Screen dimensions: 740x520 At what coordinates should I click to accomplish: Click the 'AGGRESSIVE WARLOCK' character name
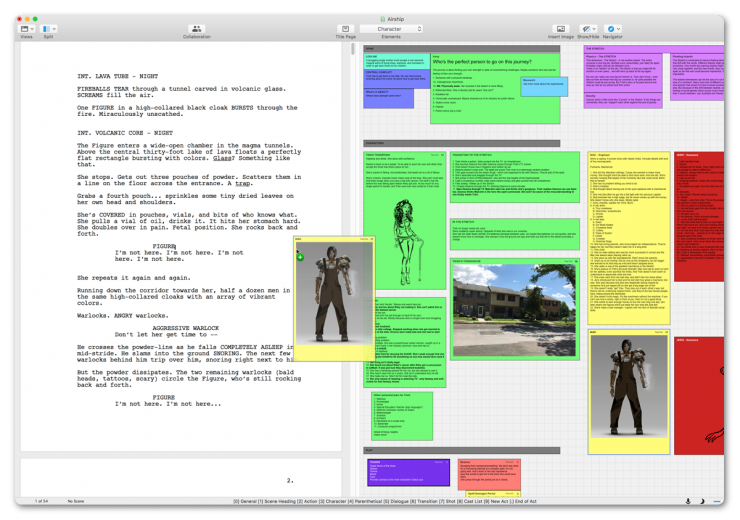185,328
